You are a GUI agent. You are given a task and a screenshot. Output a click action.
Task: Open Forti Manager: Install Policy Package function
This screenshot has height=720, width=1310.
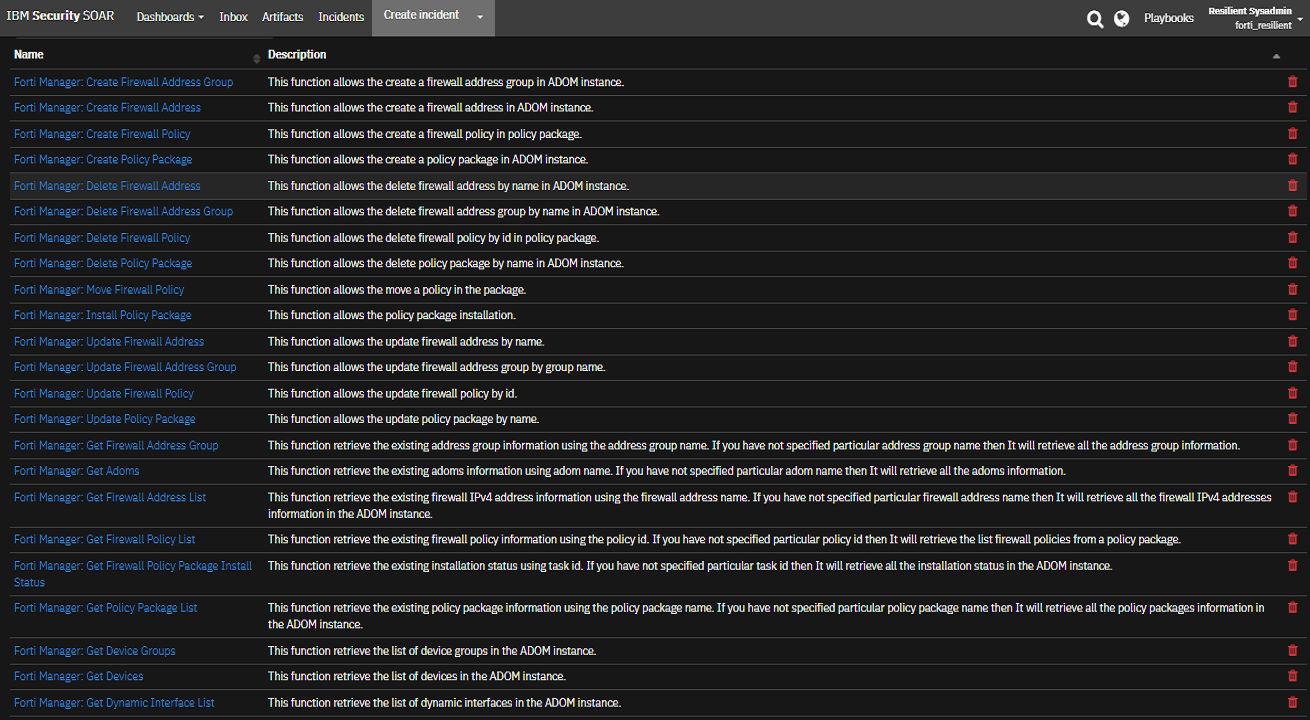pyautogui.click(x=102, y=315)
